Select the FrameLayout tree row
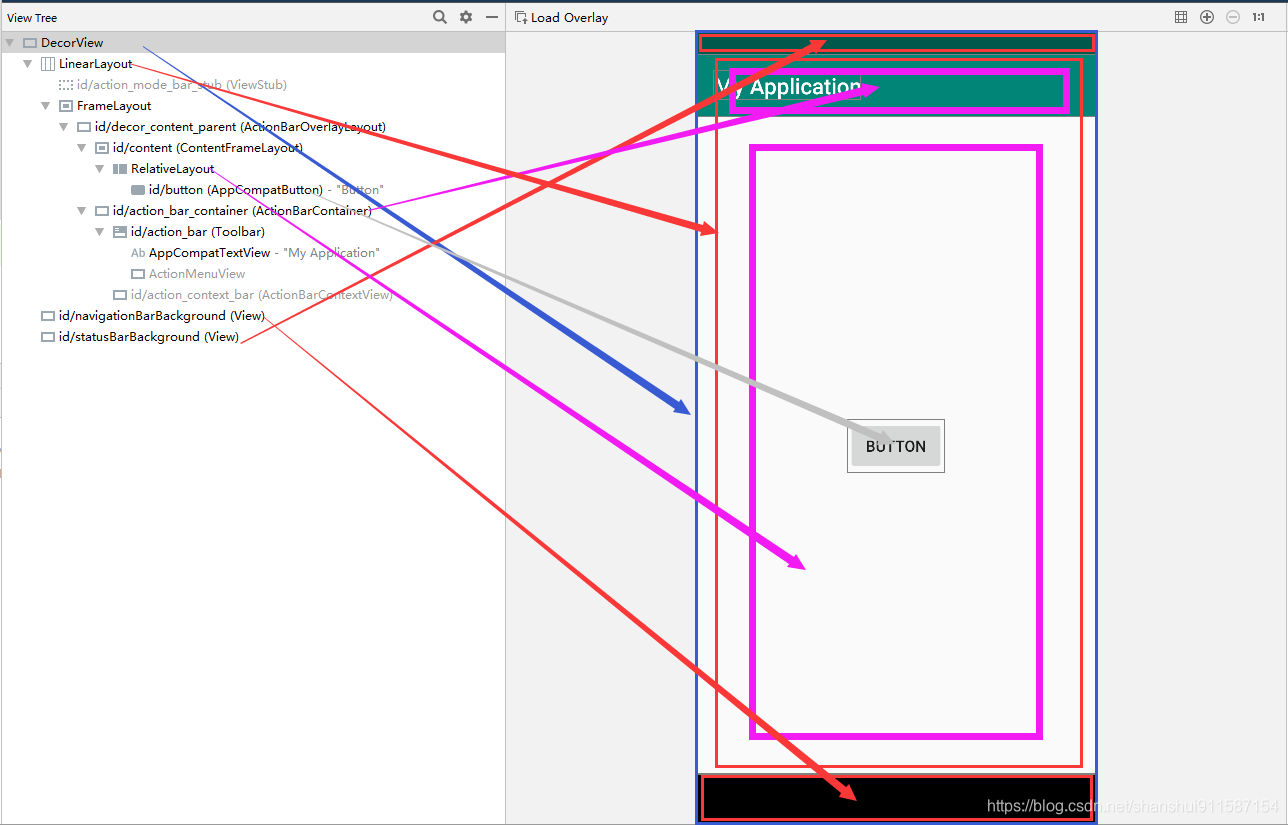Viewport: 1288px width, 825px height. (x=253, y=106)
